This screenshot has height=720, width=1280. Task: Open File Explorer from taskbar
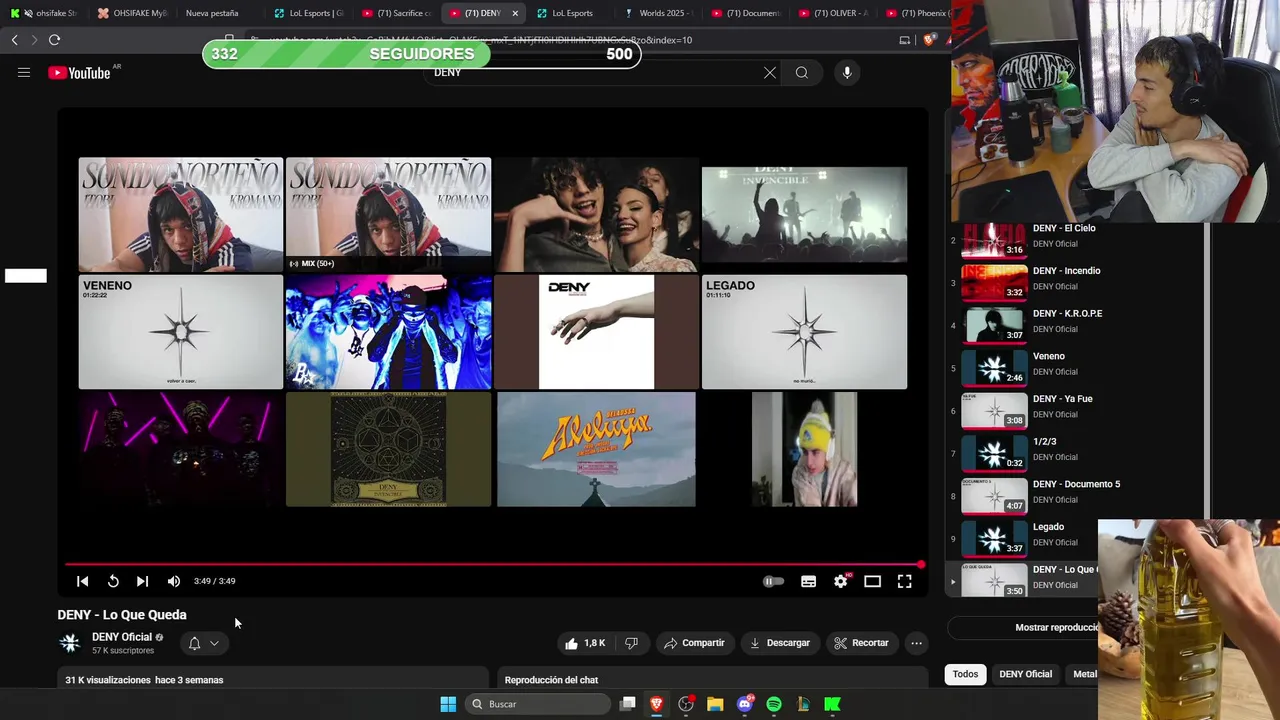[715, 704]
